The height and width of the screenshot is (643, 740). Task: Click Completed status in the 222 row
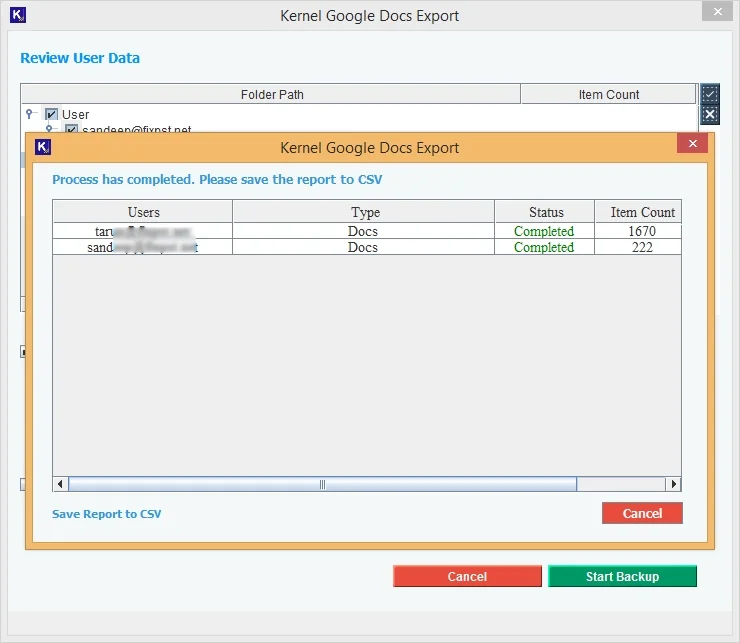click(544, 247)
